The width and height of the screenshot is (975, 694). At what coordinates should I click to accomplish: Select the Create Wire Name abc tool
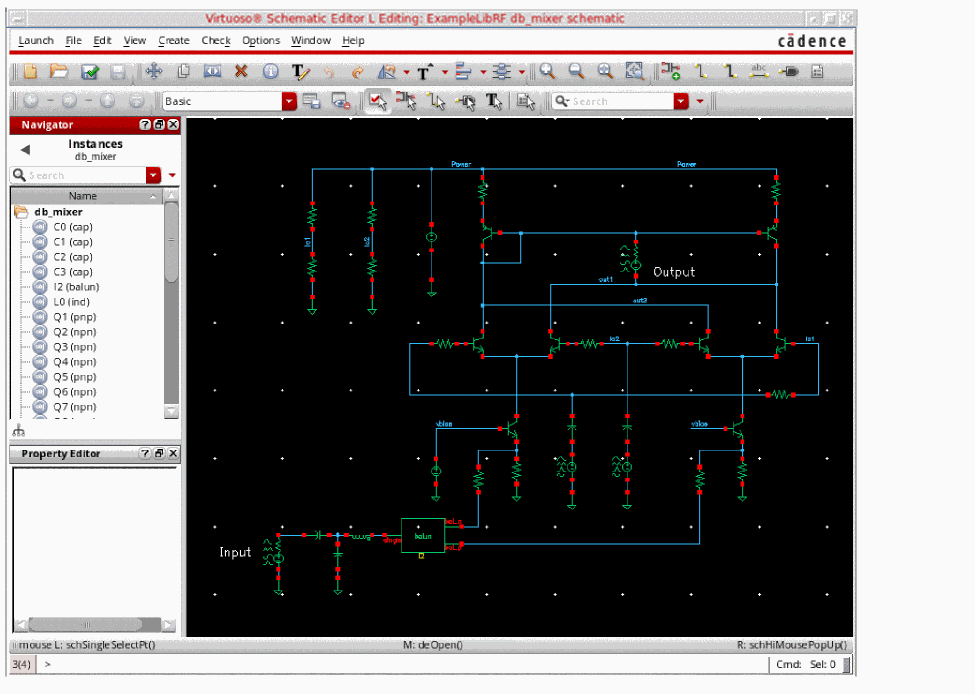point(758,72)
